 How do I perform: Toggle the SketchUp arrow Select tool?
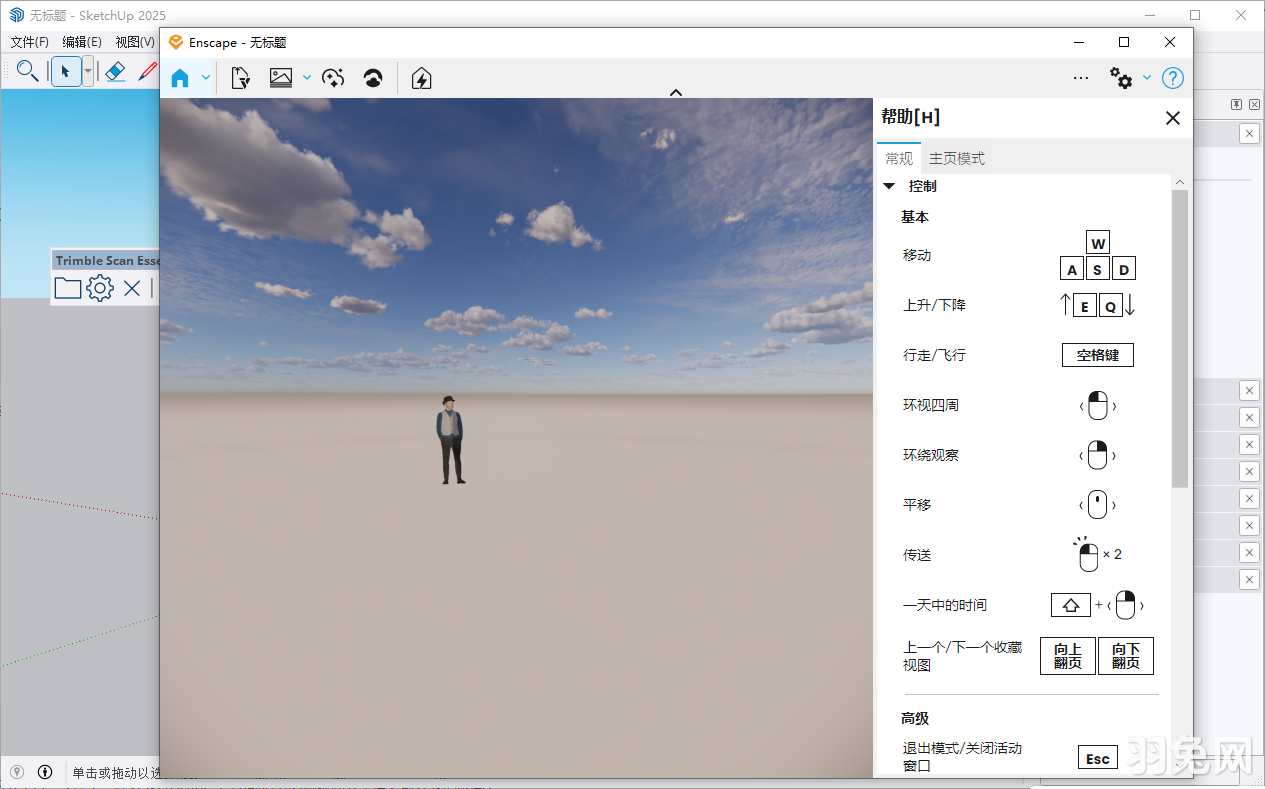66,71
